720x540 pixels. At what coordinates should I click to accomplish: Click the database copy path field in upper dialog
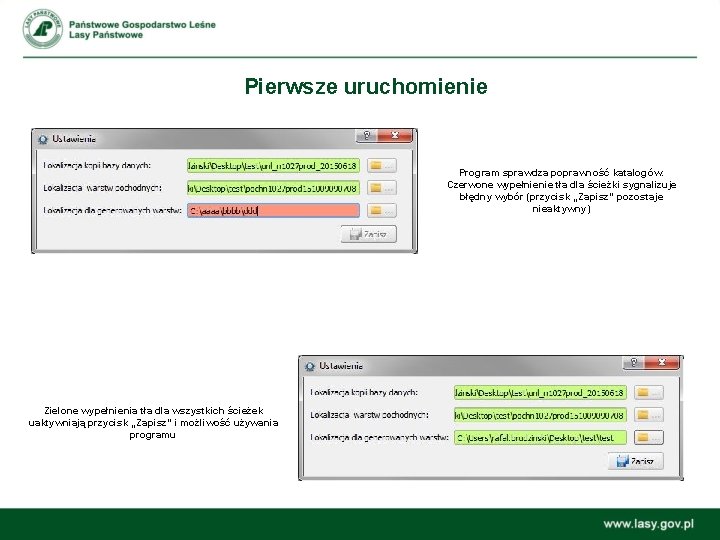tap(273, 165)
